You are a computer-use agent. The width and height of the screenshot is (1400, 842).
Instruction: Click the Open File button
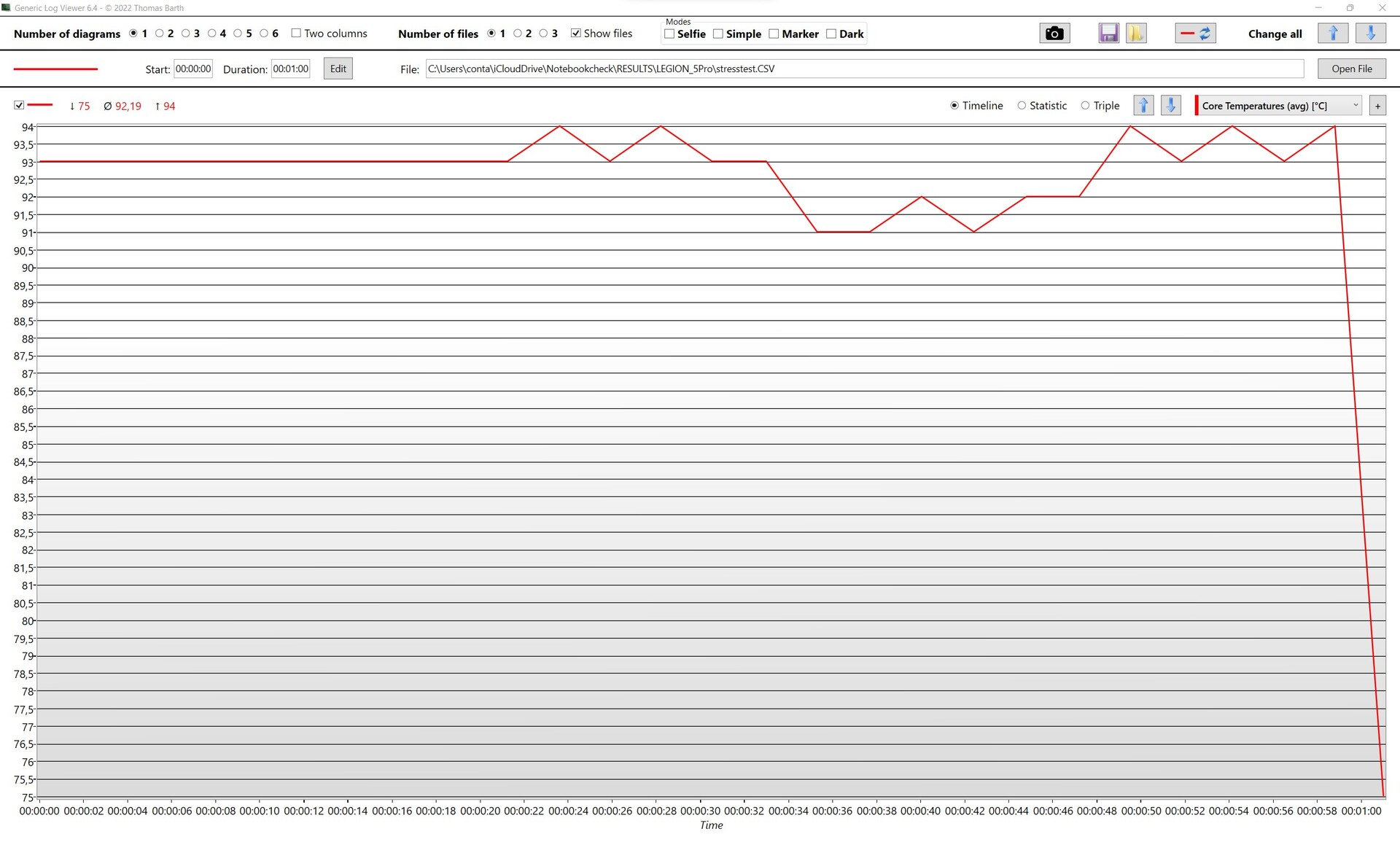[x=1351, y=69]
